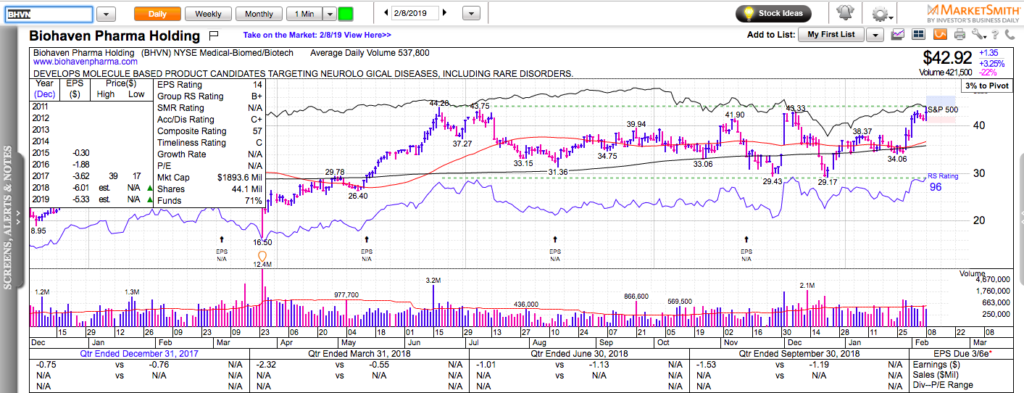Click the 12.4M volume marker icon

263,256
